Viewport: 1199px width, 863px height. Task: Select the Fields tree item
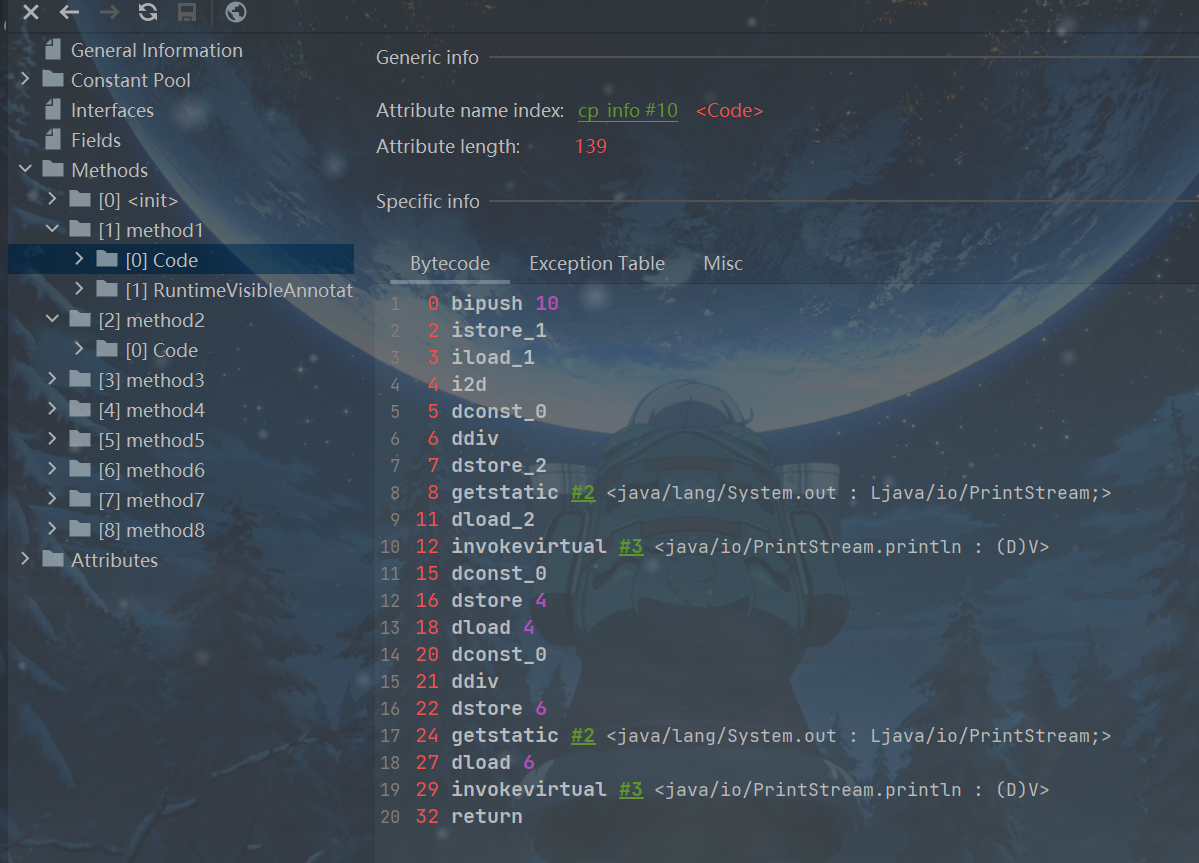click(95, 140)
